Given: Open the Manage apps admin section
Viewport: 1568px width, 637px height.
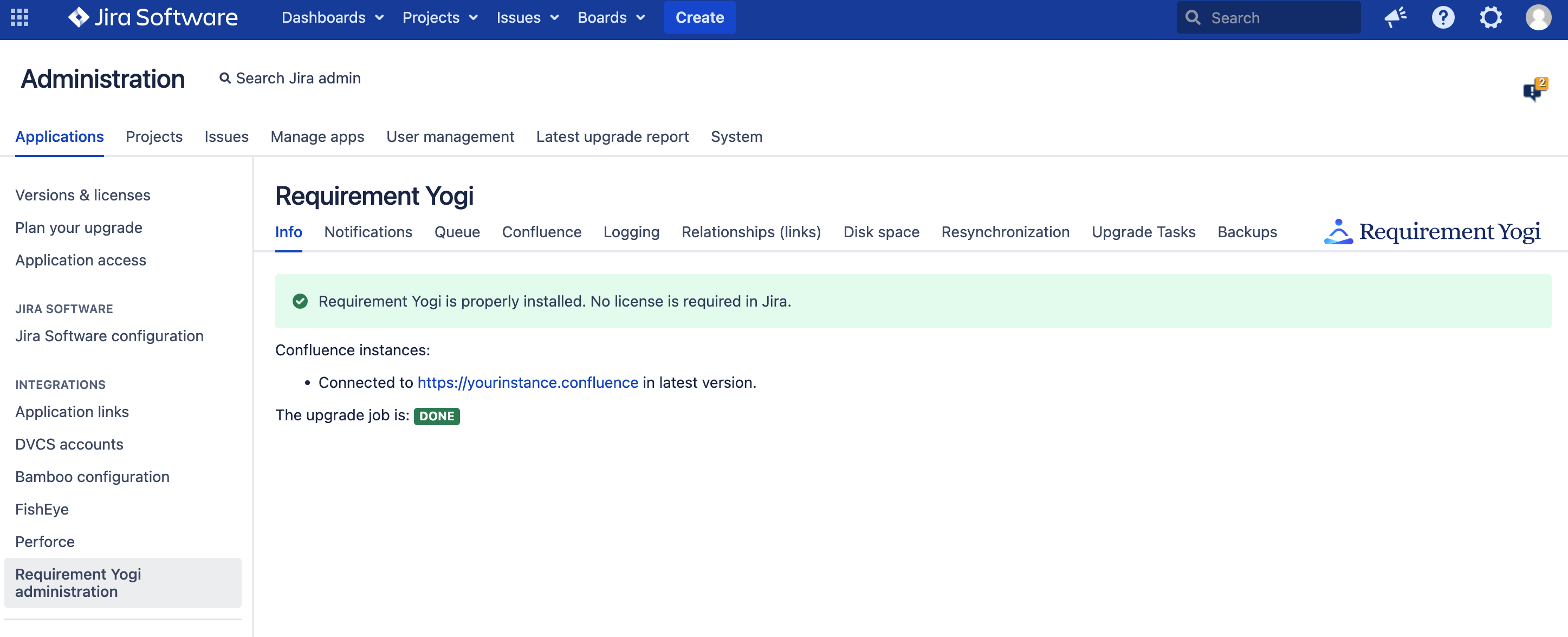Looking at the screenshot, I should point(317,137).
